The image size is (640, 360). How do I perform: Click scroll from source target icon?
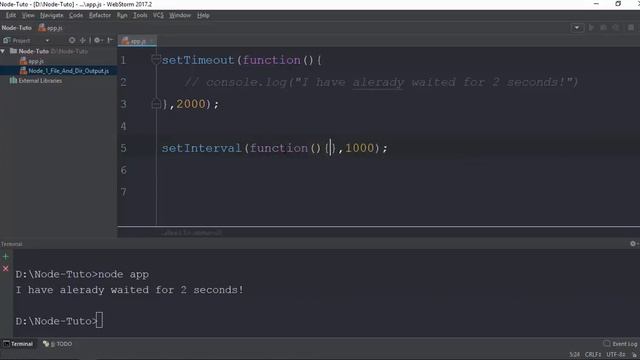coord(72,40)
